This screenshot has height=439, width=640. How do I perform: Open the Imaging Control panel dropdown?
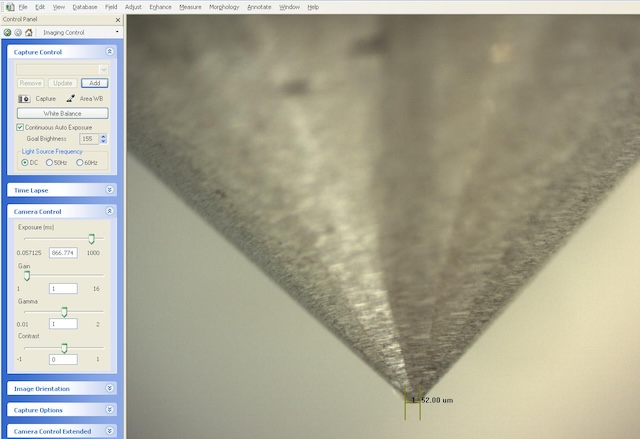pyautogui.click(x=117, y=32)
